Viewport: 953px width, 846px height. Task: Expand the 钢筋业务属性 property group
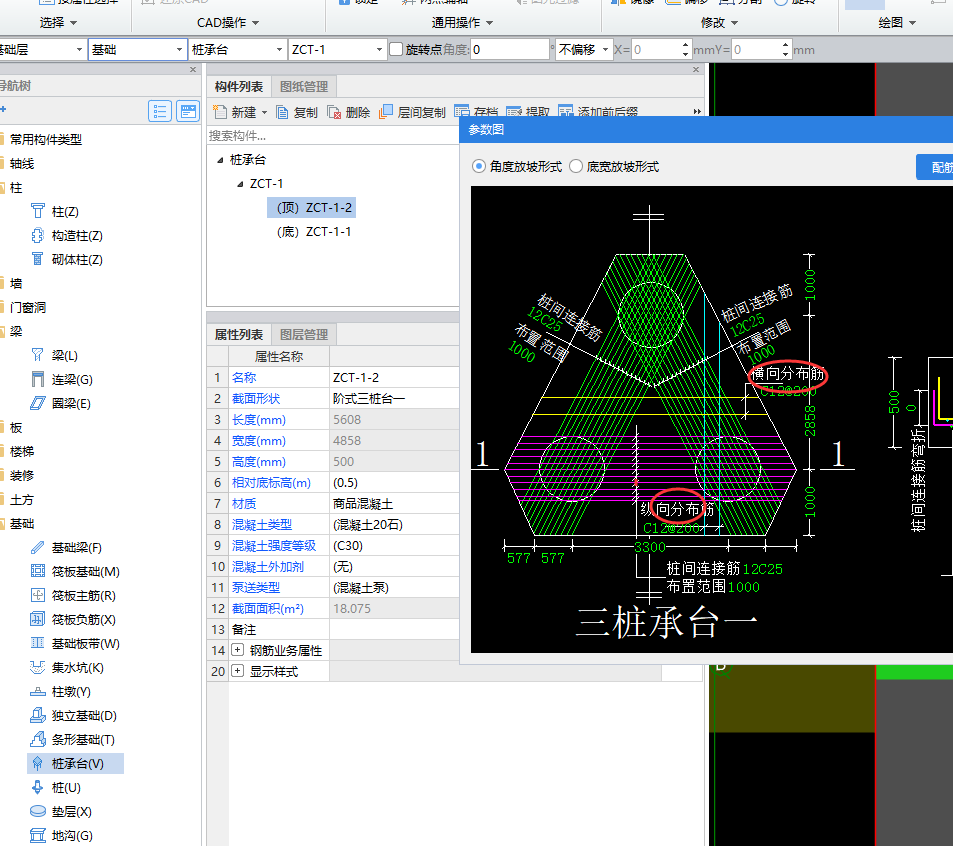tap(238, 650)
